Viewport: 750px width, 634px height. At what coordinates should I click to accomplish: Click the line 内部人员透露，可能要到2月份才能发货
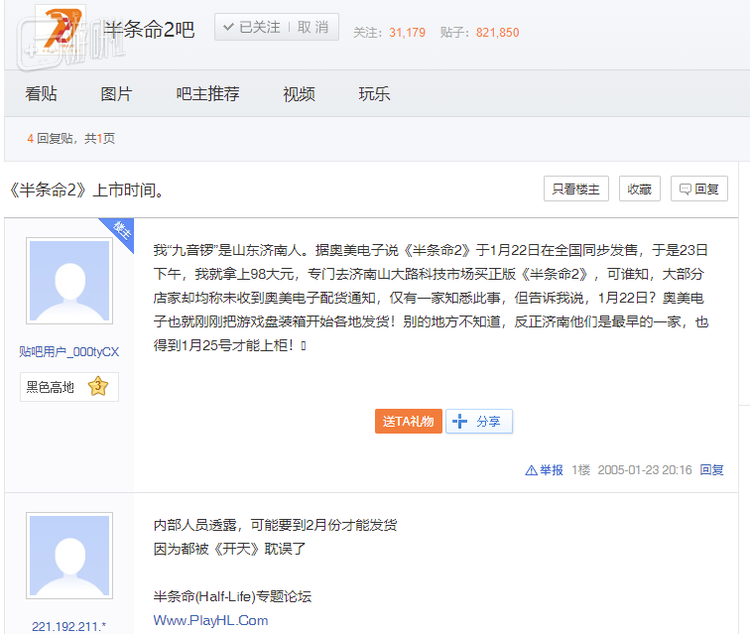tap(275, 525)
